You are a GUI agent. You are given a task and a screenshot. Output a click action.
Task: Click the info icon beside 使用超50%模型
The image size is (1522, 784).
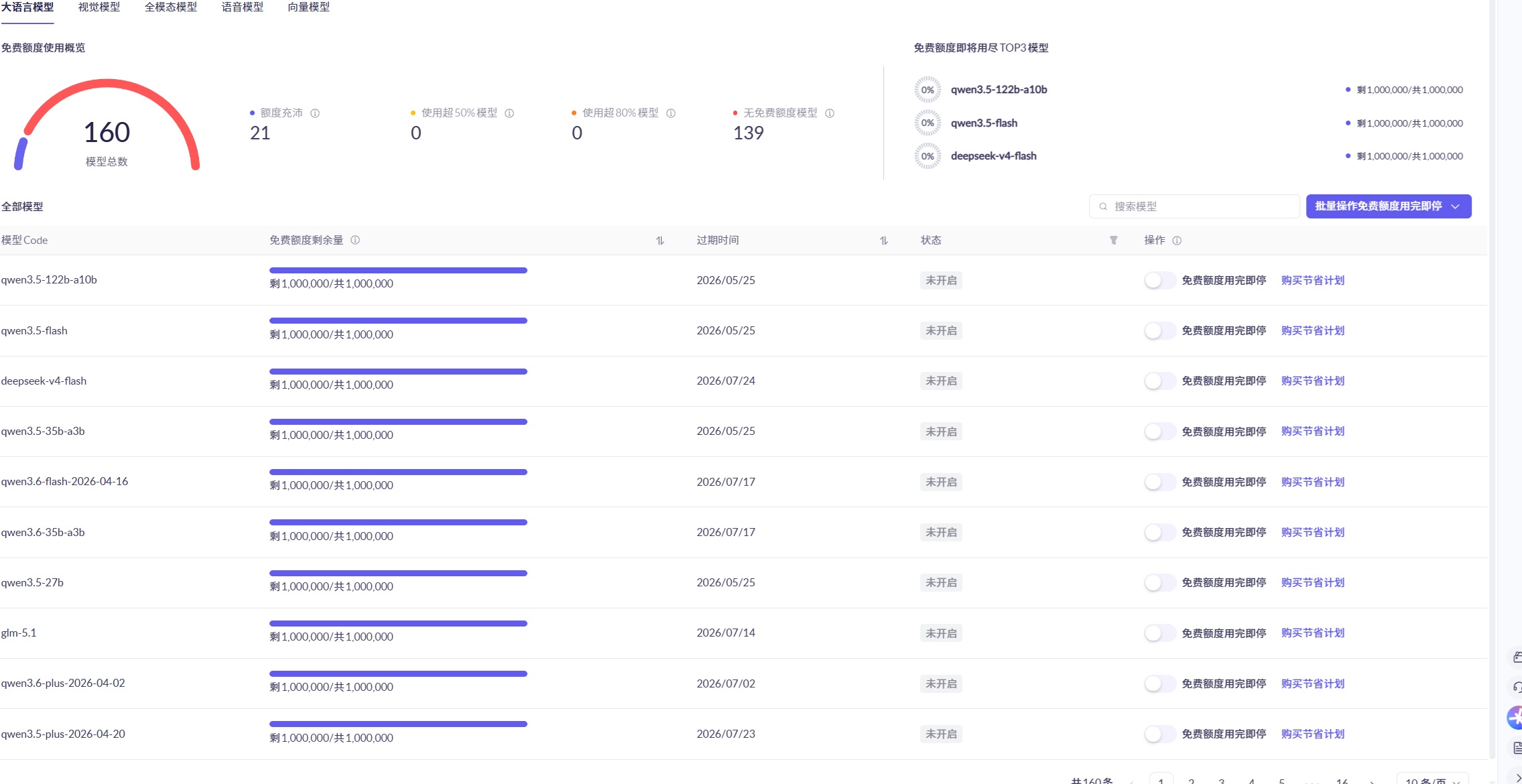pos(509,113)
